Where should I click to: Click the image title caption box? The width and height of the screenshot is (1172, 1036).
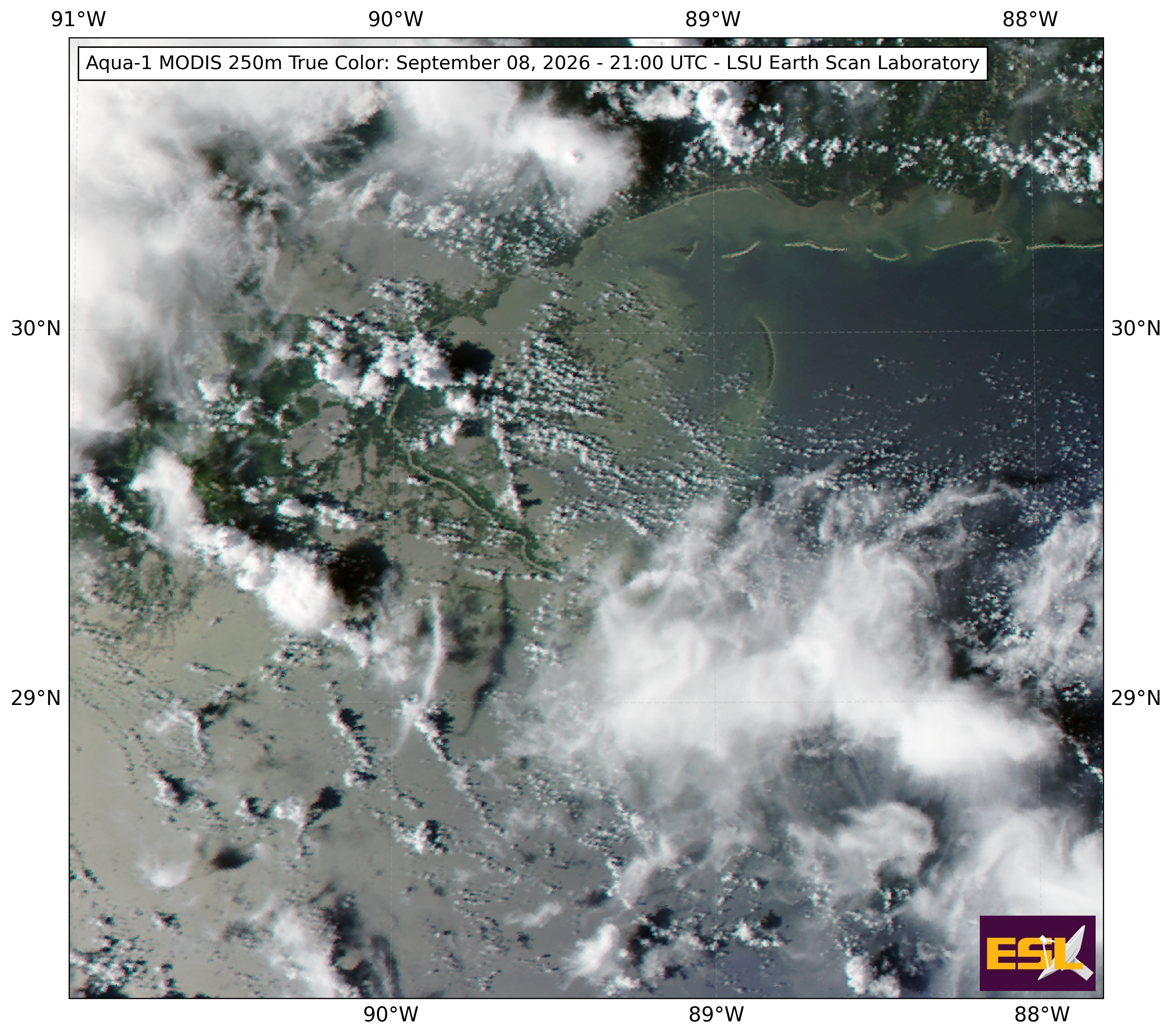tap(533, 63)
